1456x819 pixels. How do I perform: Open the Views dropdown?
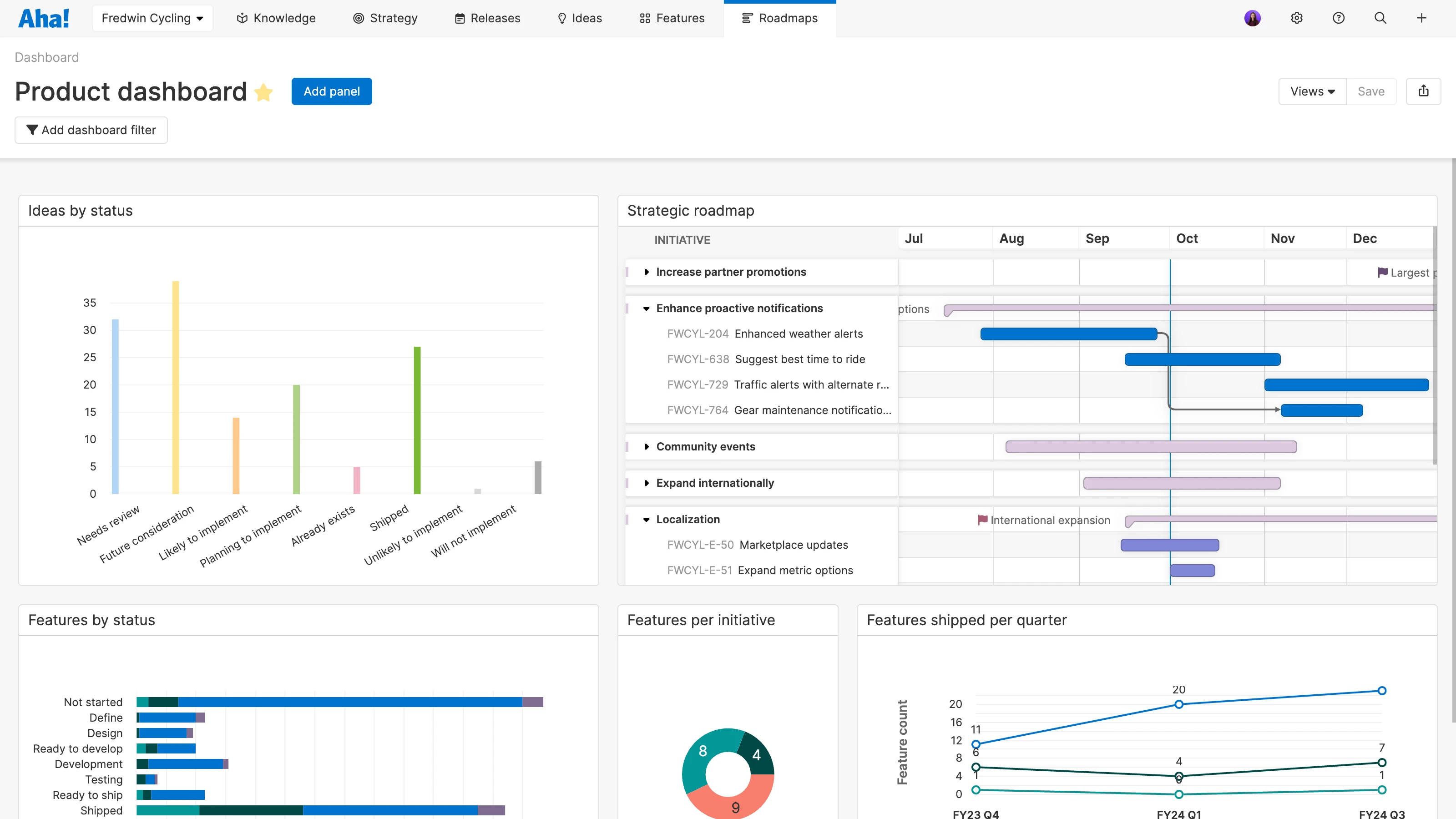[1312, 91]
